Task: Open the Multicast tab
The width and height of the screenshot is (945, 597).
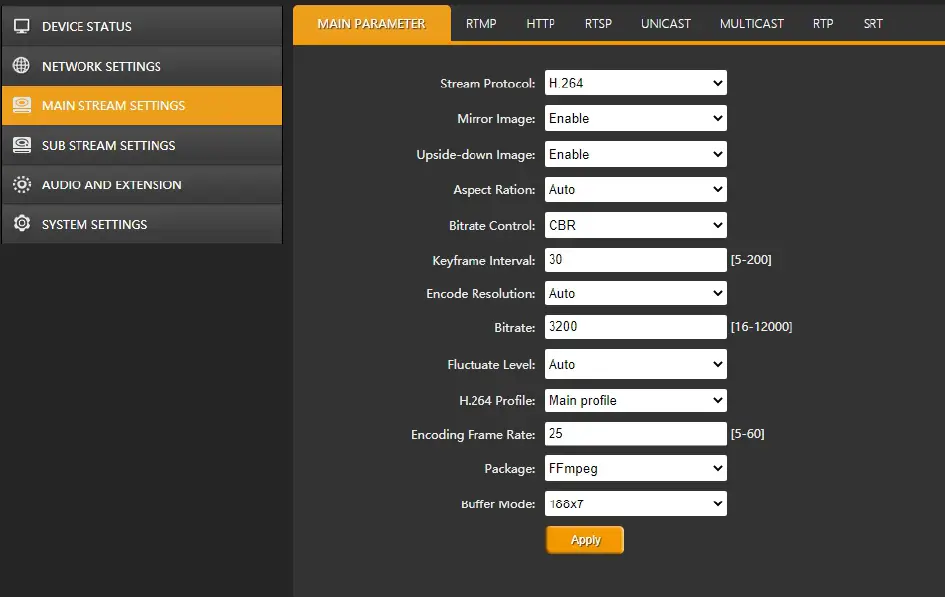Action: (752, 24)
